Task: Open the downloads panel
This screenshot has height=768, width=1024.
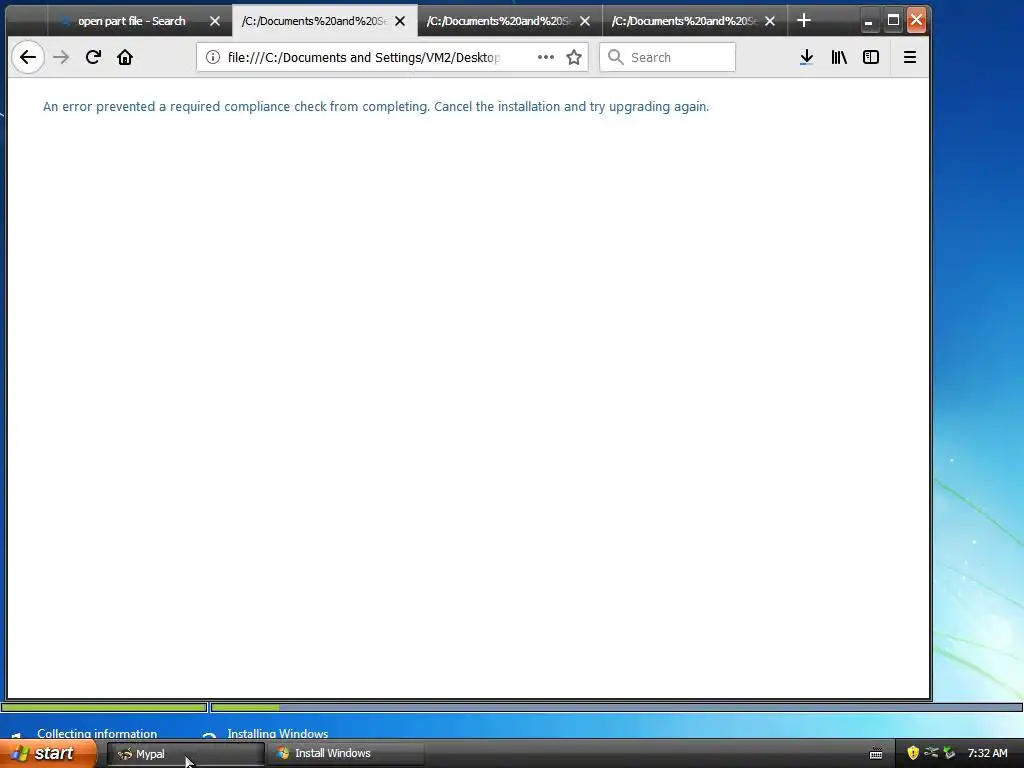Action: pyautogui.click(x=807, y=57)
